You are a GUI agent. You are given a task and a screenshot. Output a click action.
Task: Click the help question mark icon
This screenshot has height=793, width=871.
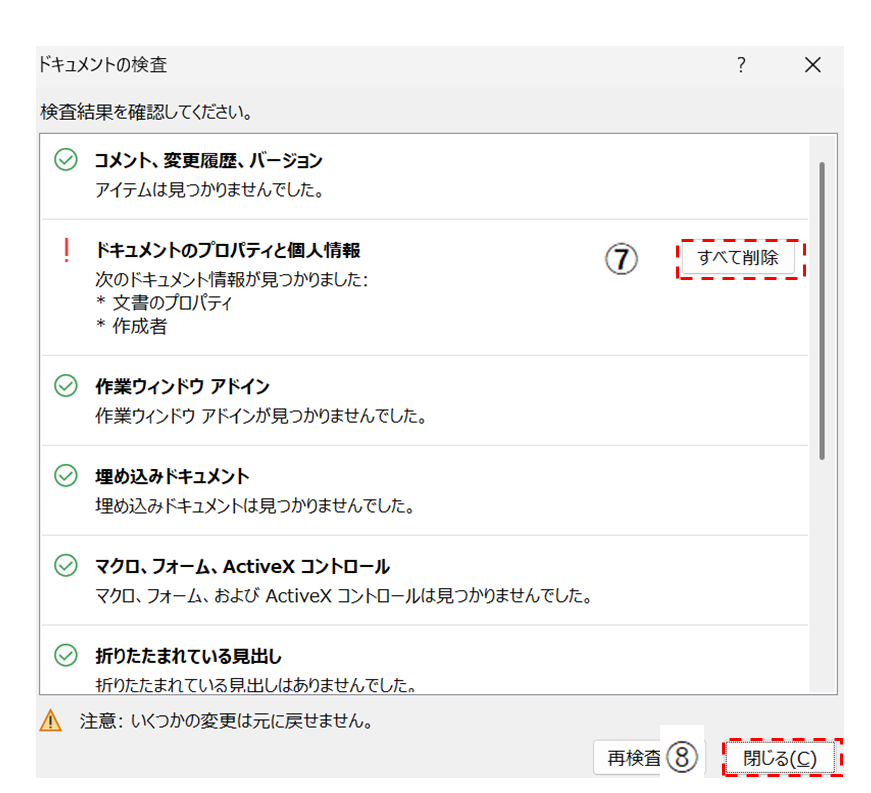tap(741, 66)
